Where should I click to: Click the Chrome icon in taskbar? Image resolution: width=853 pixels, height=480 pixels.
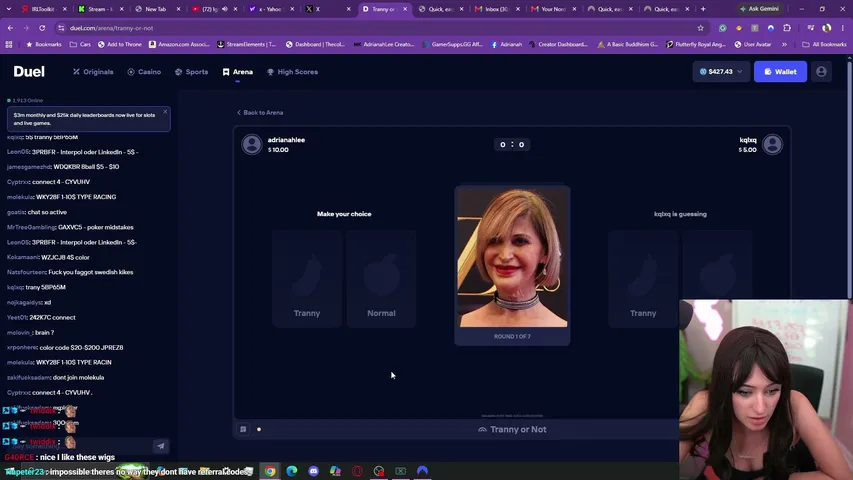[x=270, y=471]
